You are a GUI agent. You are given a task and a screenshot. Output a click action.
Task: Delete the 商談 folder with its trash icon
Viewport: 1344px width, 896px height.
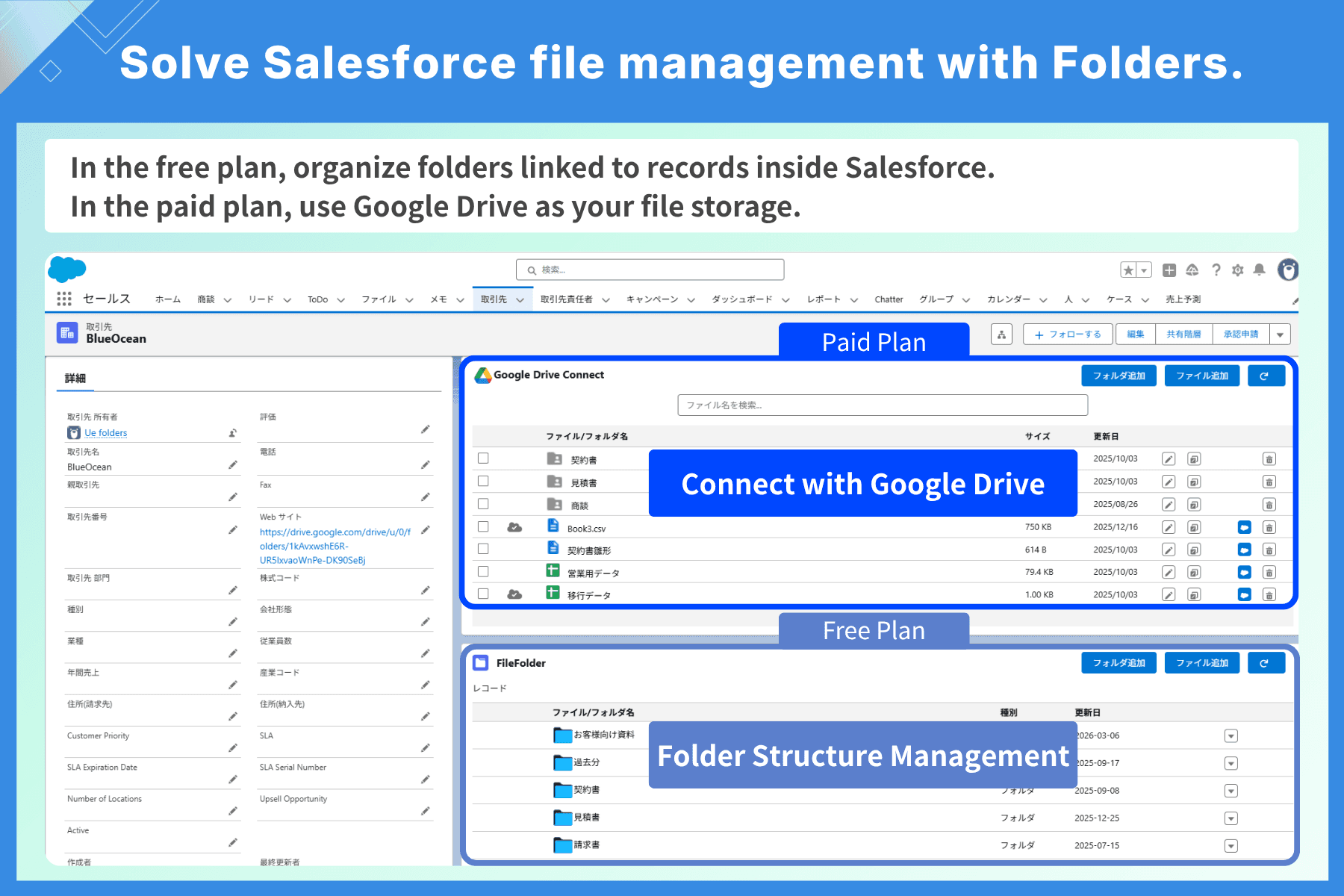[1269, 505]
